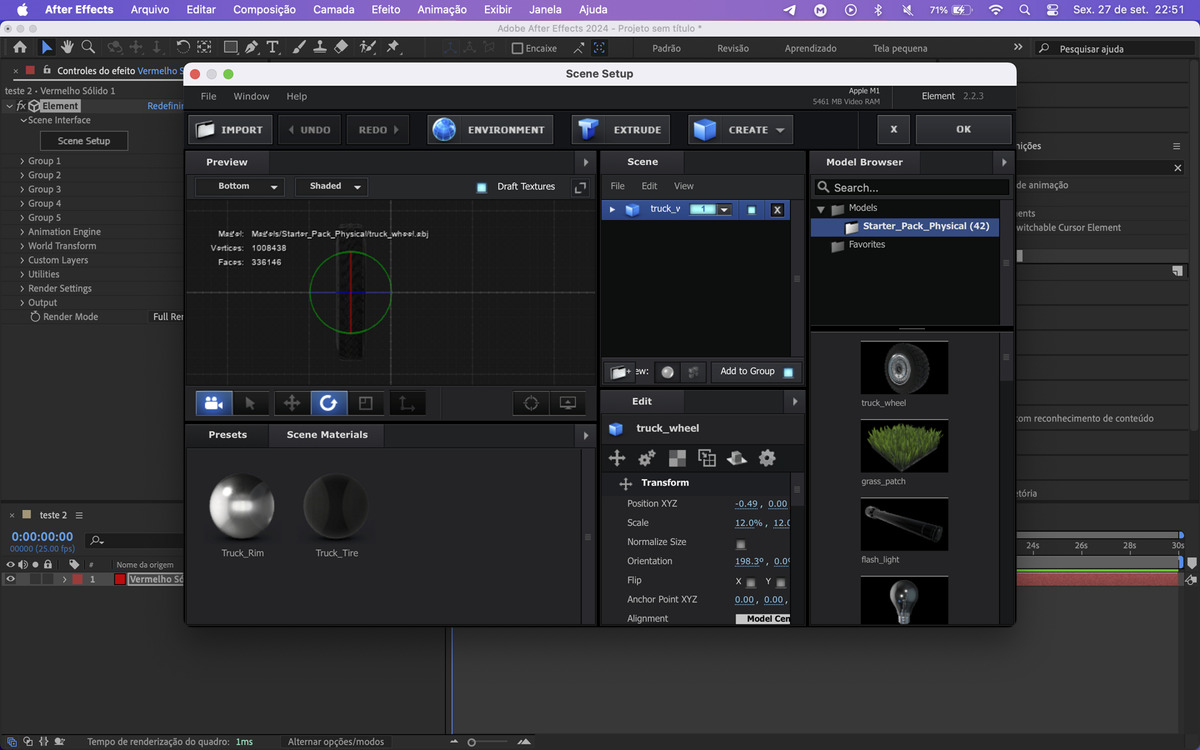Select the camera orbit tool in Preview
Image resolution: width=1200 pixels, height=750 pixels.
click(213, 403)
